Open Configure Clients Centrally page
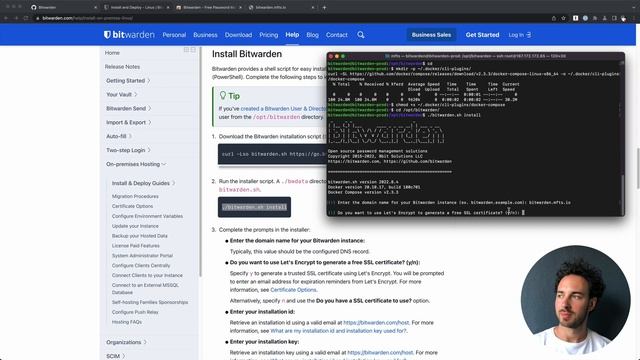Image resolution: width=640 pixels, height=360 pixels. pyautogui.click(x=141, y=265)
